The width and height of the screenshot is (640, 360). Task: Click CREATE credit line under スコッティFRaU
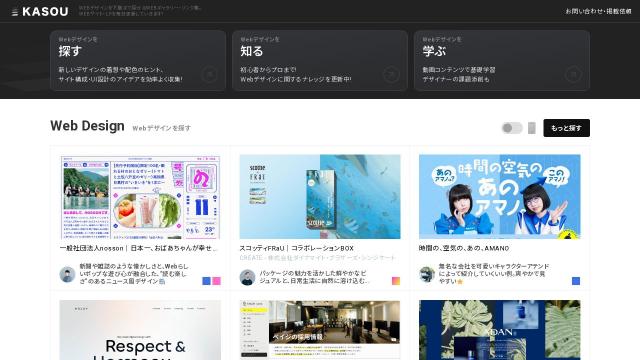click(318, 258)
